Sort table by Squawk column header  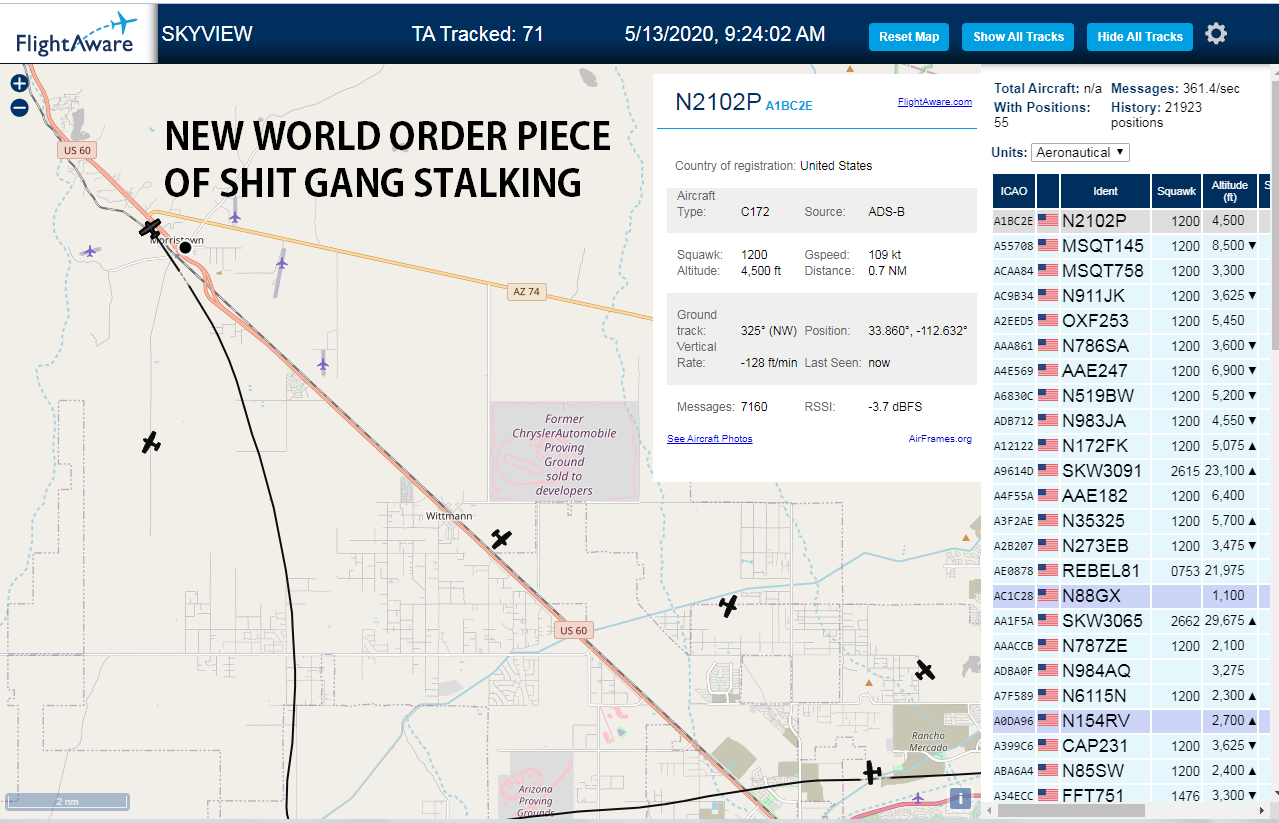click(x=1176, y=190)
